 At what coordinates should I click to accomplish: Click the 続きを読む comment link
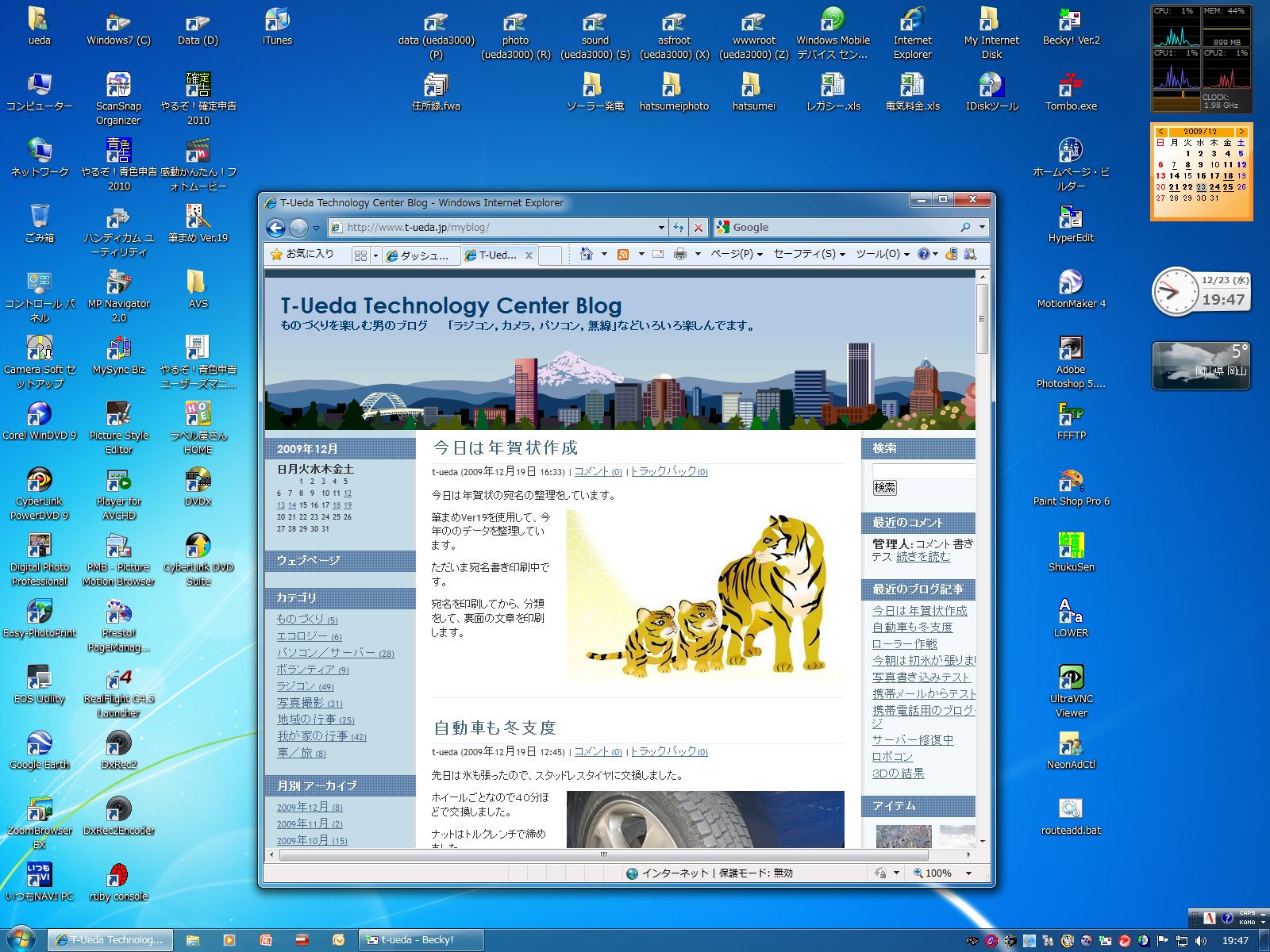tap(923, 557)
